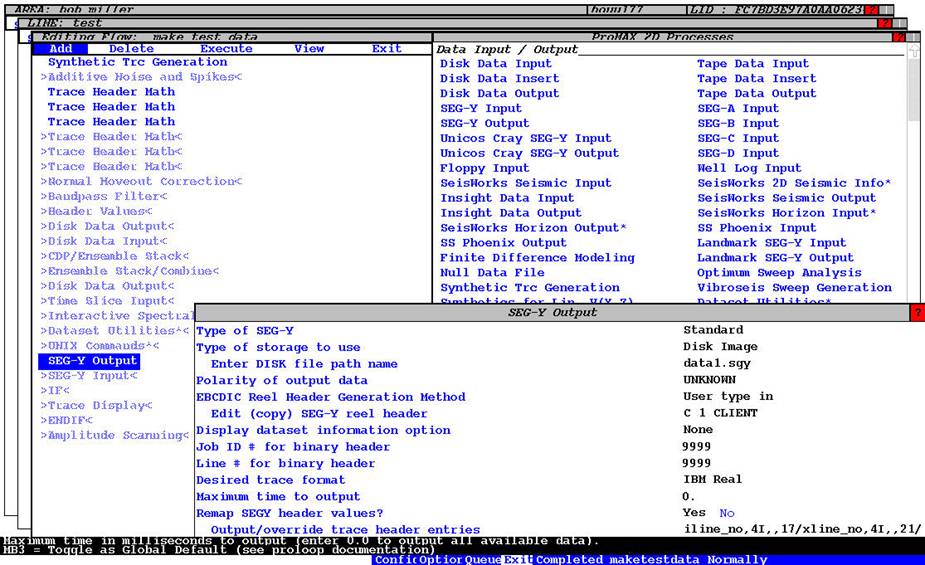Click the Exit button in status bar
The width and height of the screenshot is (925, 565).
[517, 559]
